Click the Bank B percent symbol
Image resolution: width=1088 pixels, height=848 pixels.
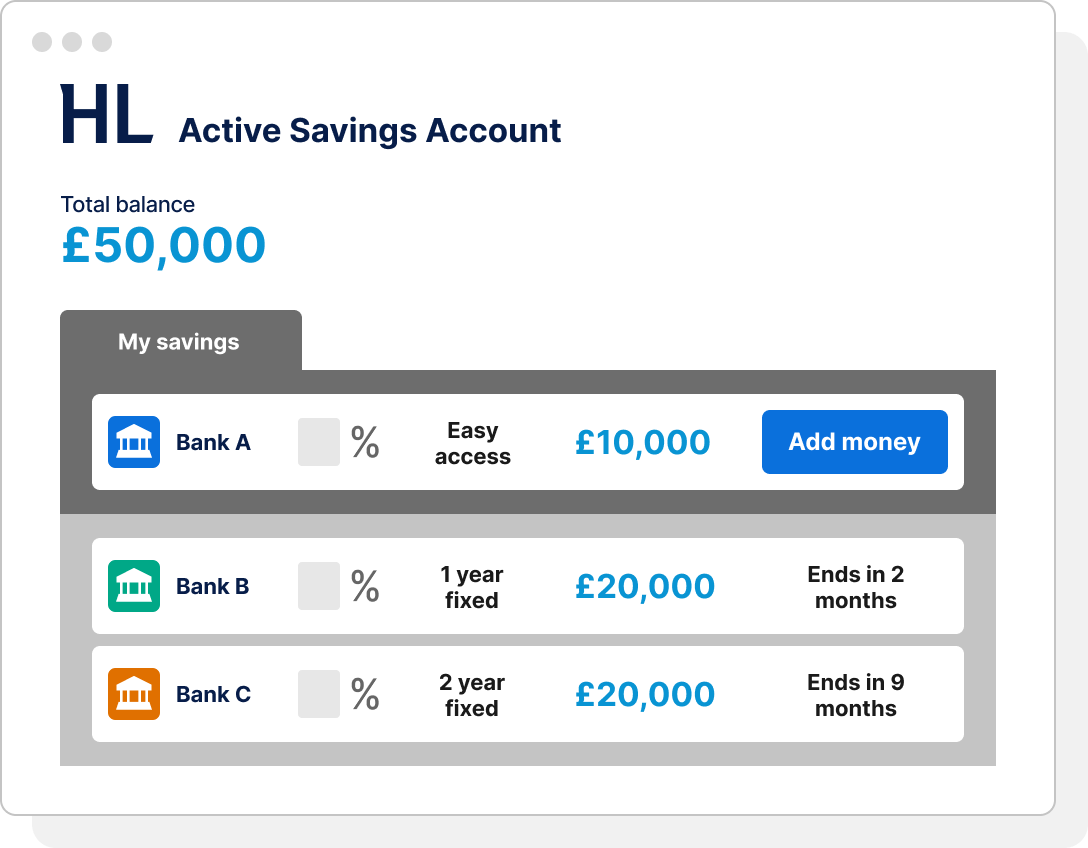click(x=365, y=586)
